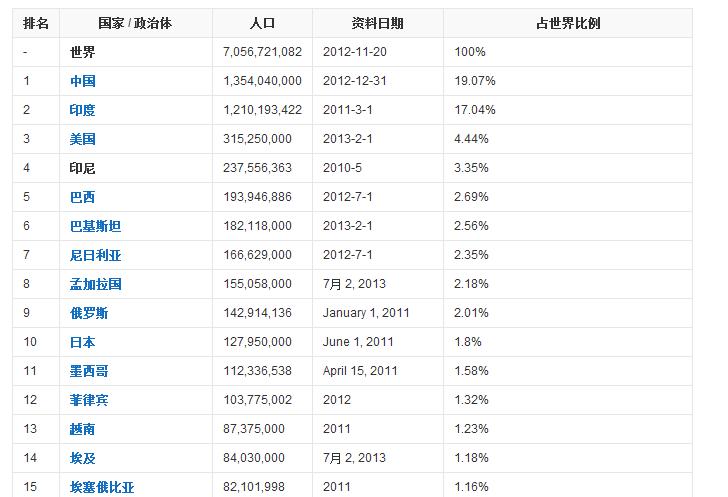728x497 pixels.
Task: Click the 印度 link
Action: coord(83,110)
